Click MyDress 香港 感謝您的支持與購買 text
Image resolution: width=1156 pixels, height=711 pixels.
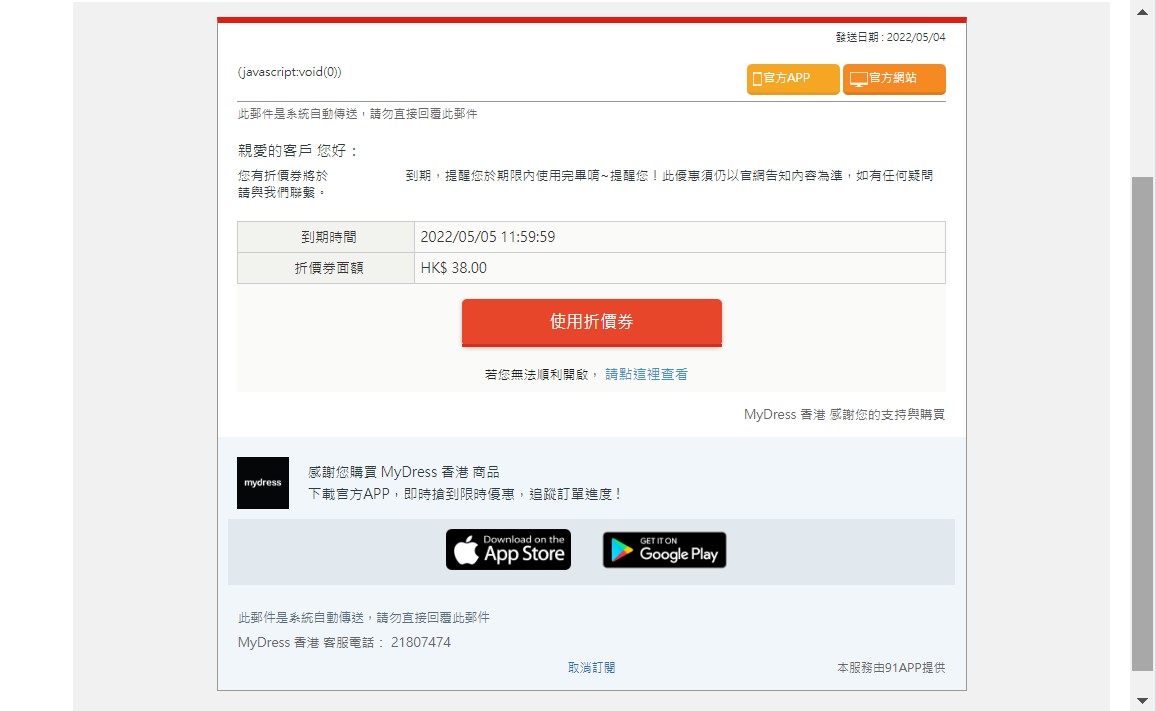tap(844, 415)
